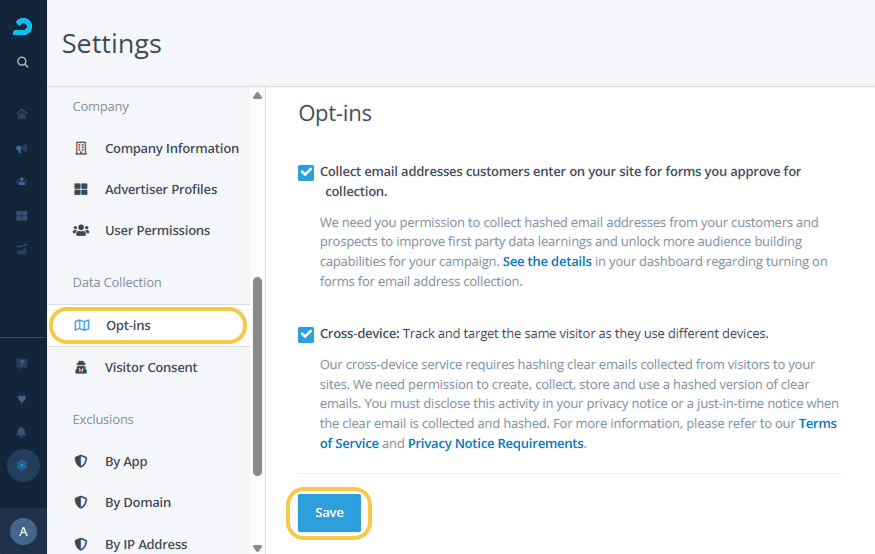Viewport: 875px width, 554px height.
Task: Toggle the Cross-device tracking checkbox
Action: point(306,334)
